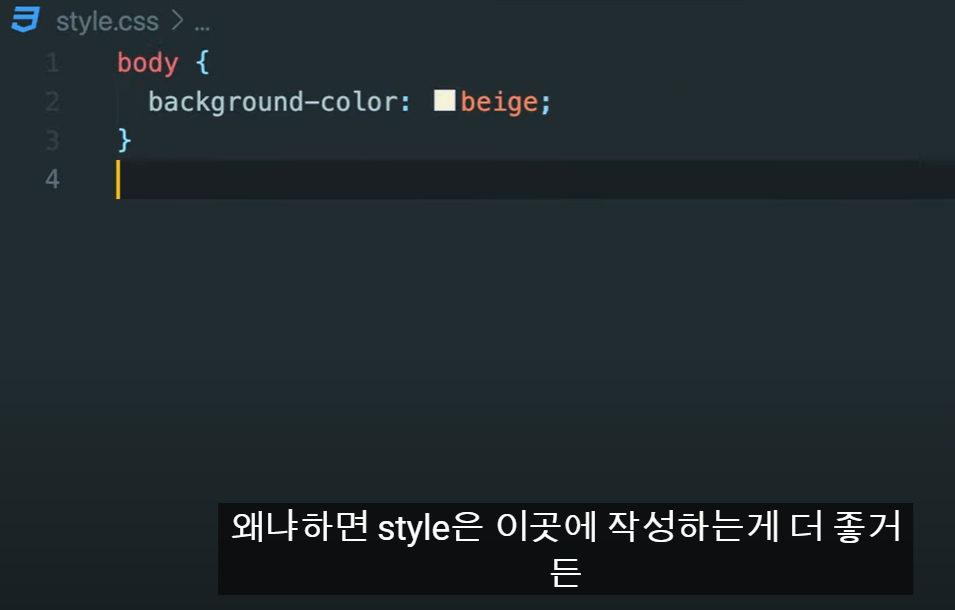The width and height of the screenshot is (955, 610).
Task: Click the CSS file icon in breadcrumb
Action: (25, 20)
